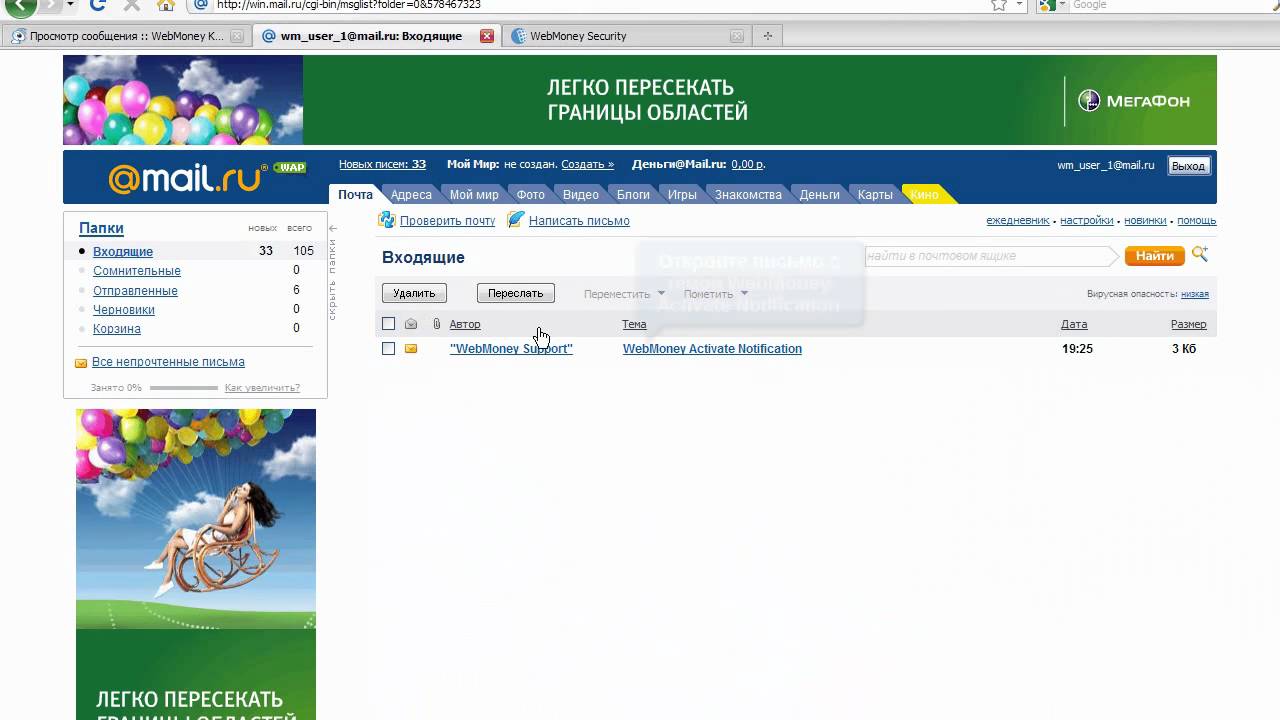1280x720 pixels.
Task: Click Написать письмо link
Action: click(579, 221)
